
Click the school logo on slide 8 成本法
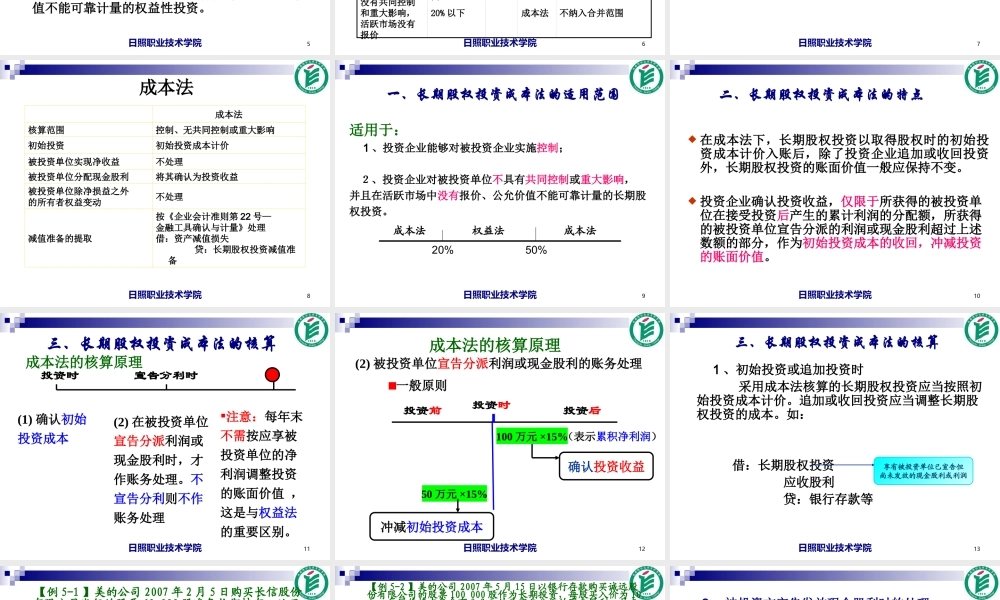click(x=311, y=77)
